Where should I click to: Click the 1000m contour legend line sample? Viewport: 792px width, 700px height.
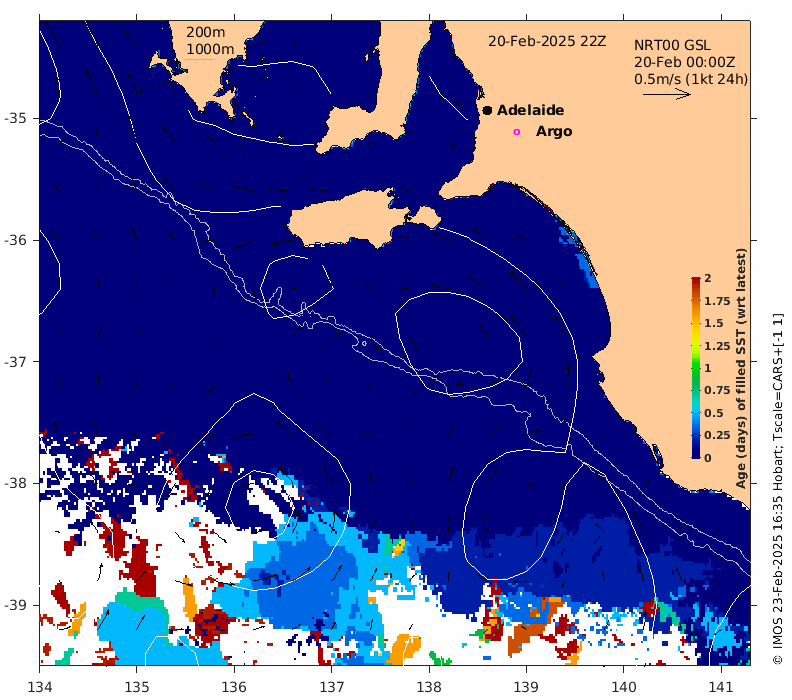coord(200,60)
